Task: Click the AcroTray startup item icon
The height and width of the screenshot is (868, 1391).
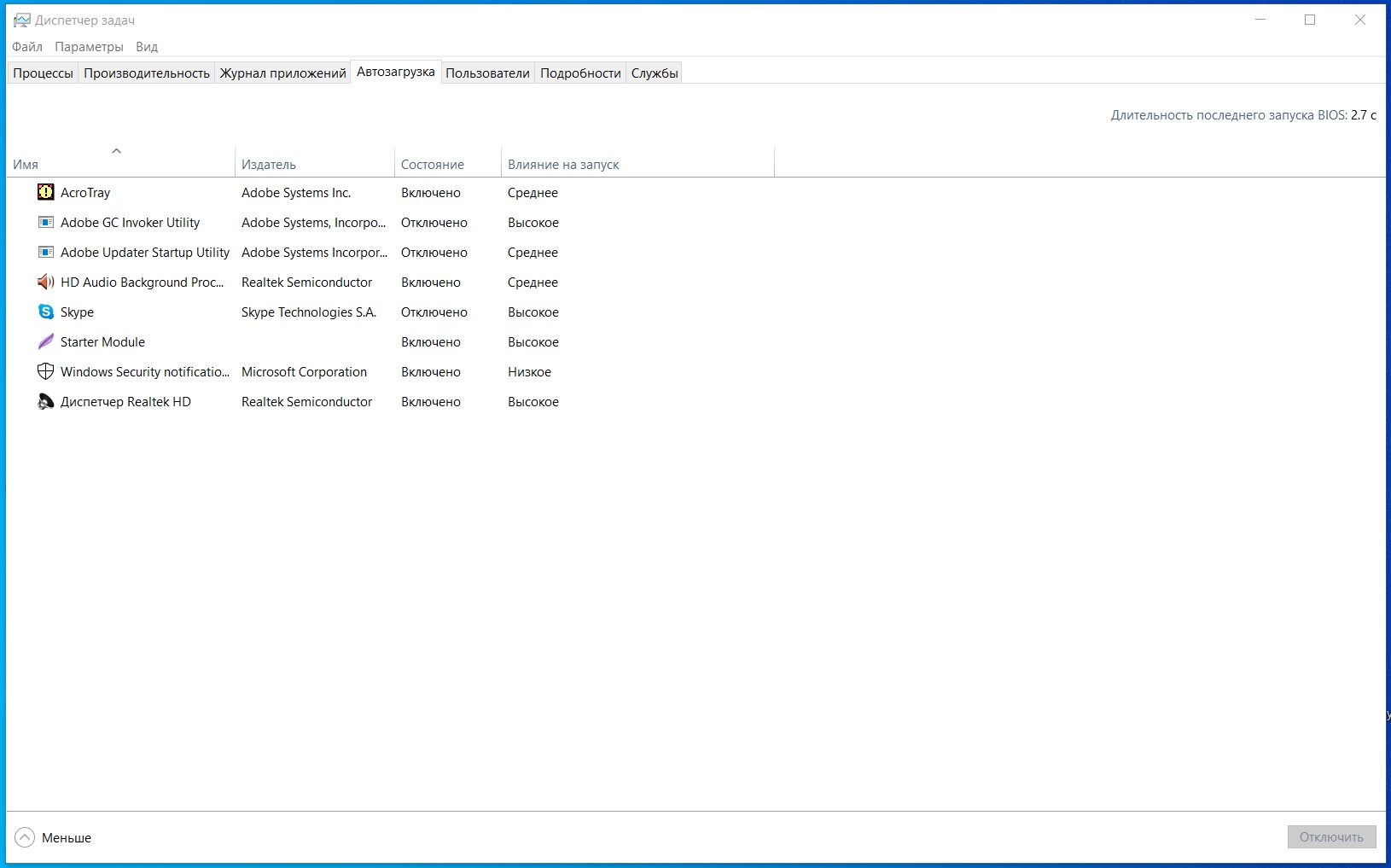Action: 46,192
